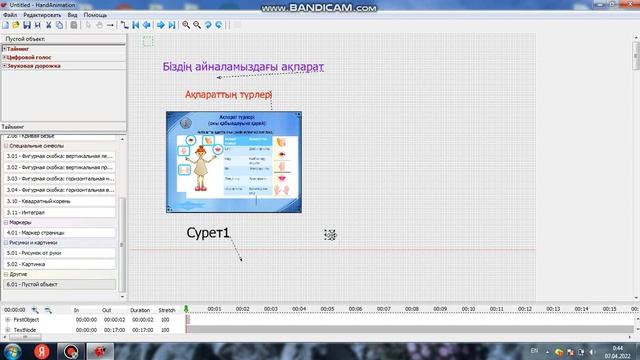Collapse the Рисунки и картинки category
640x360 pixels.
[x=6, y=242]
